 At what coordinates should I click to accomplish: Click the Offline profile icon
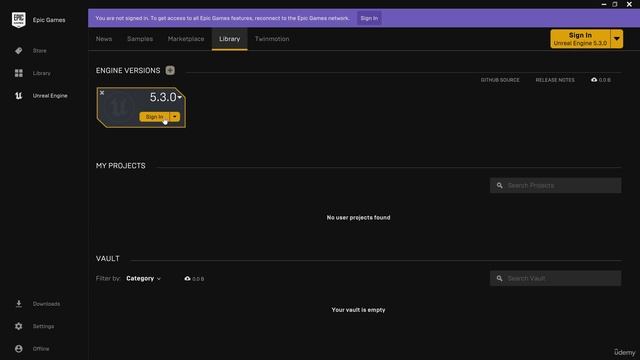[x=19, y=349]
